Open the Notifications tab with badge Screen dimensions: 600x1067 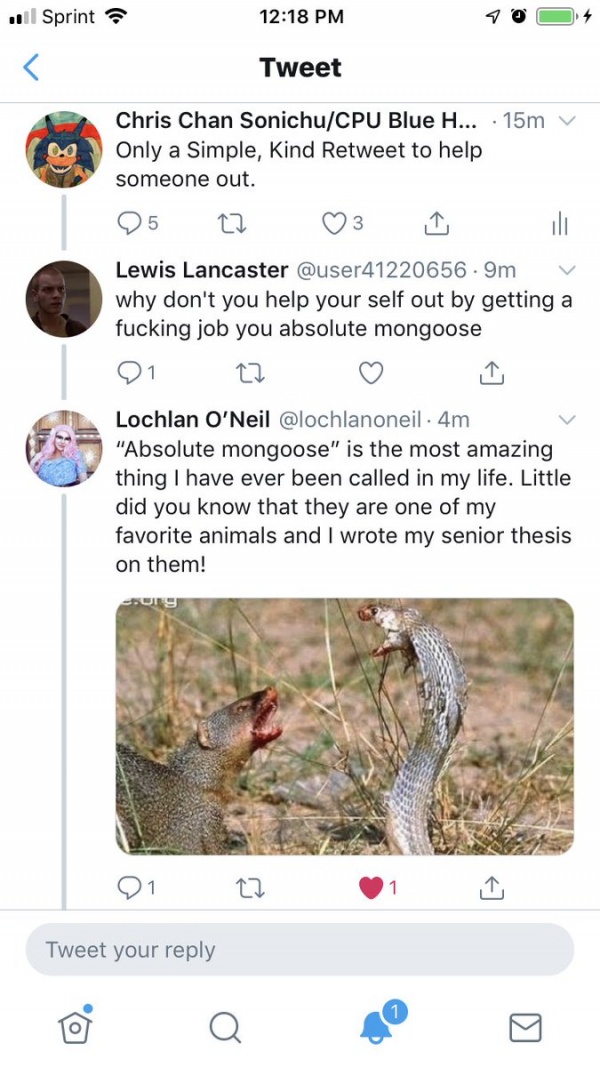[x=375, y=1027]
